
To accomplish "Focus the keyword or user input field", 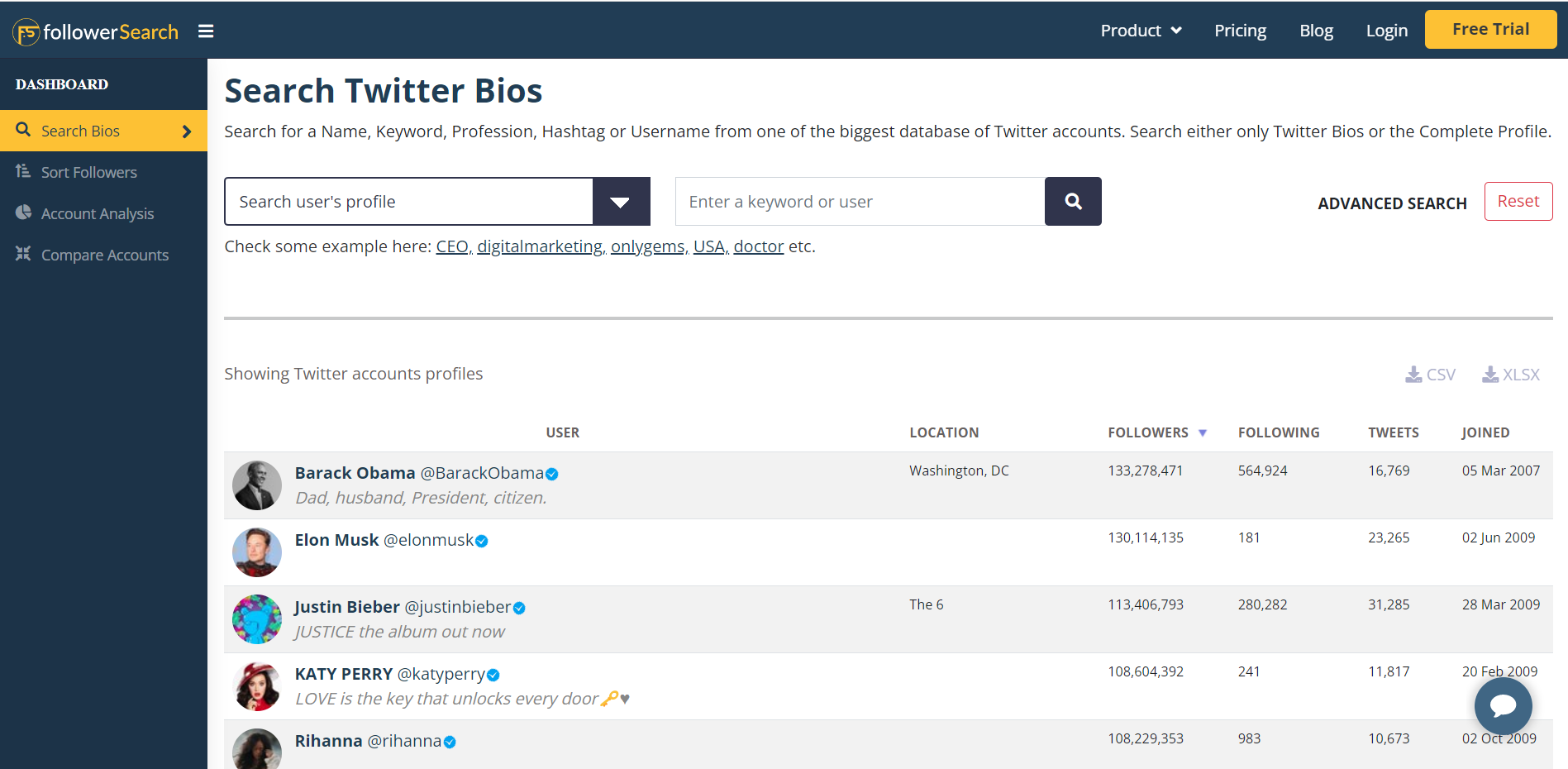I will (860, 202).
